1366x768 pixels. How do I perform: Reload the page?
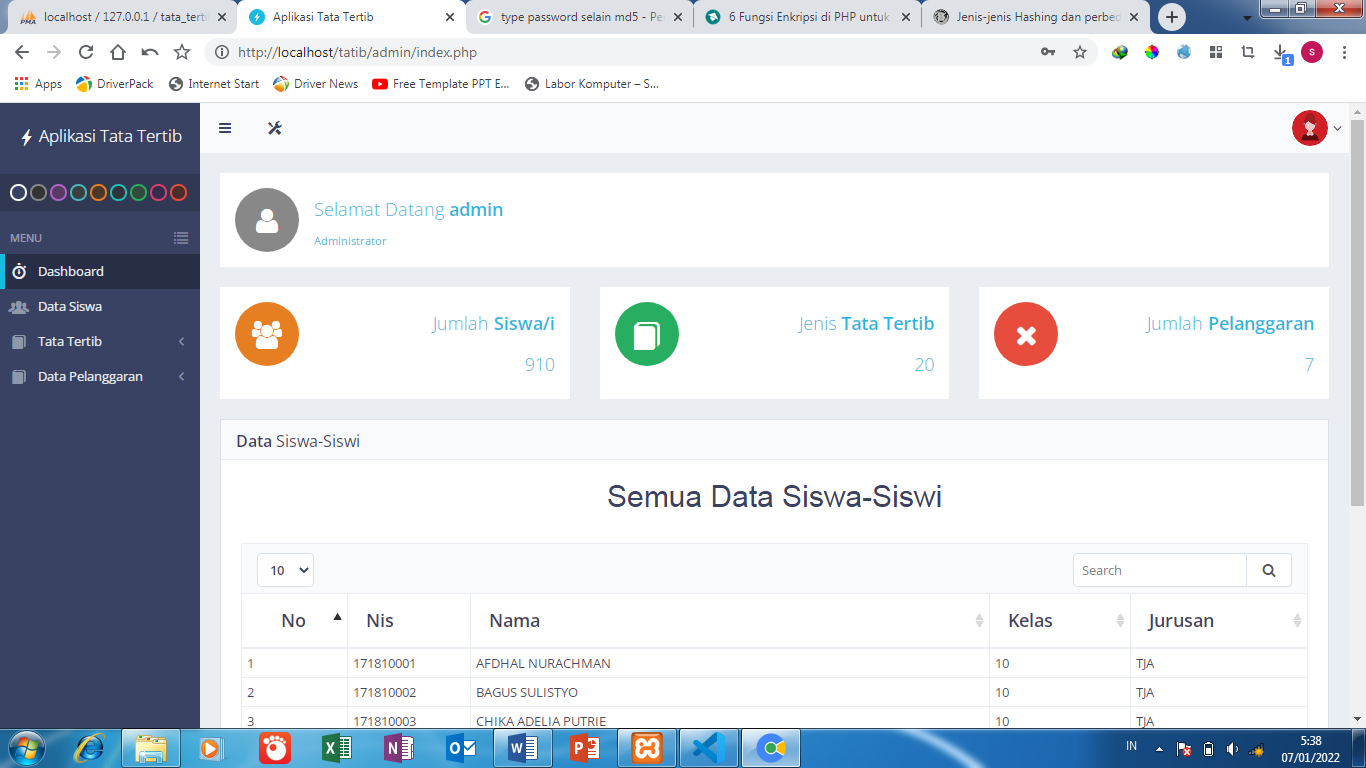click(86, 52)
